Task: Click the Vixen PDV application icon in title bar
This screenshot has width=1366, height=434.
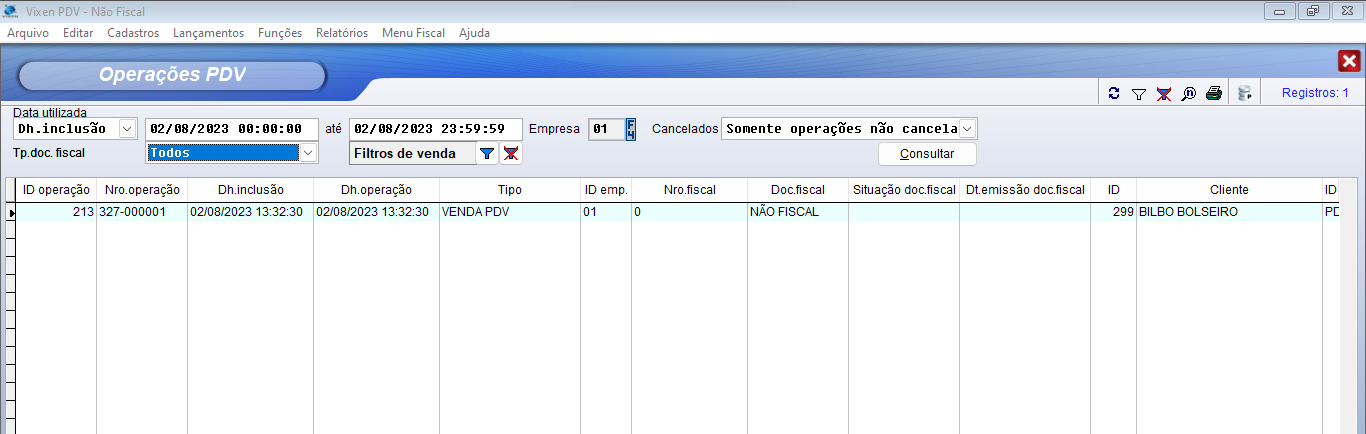Action: coord(9,10)
